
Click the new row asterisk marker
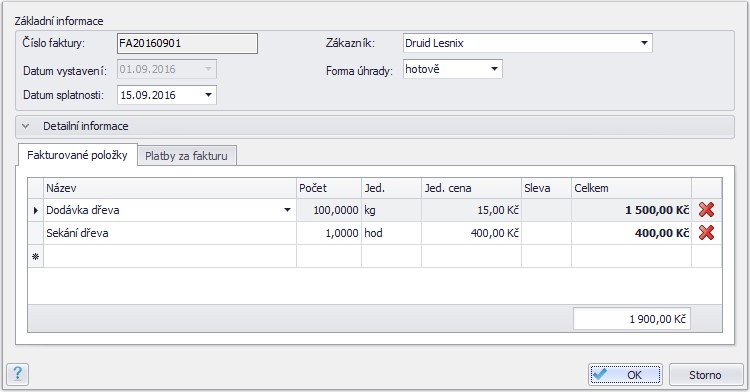click(35, 257)
